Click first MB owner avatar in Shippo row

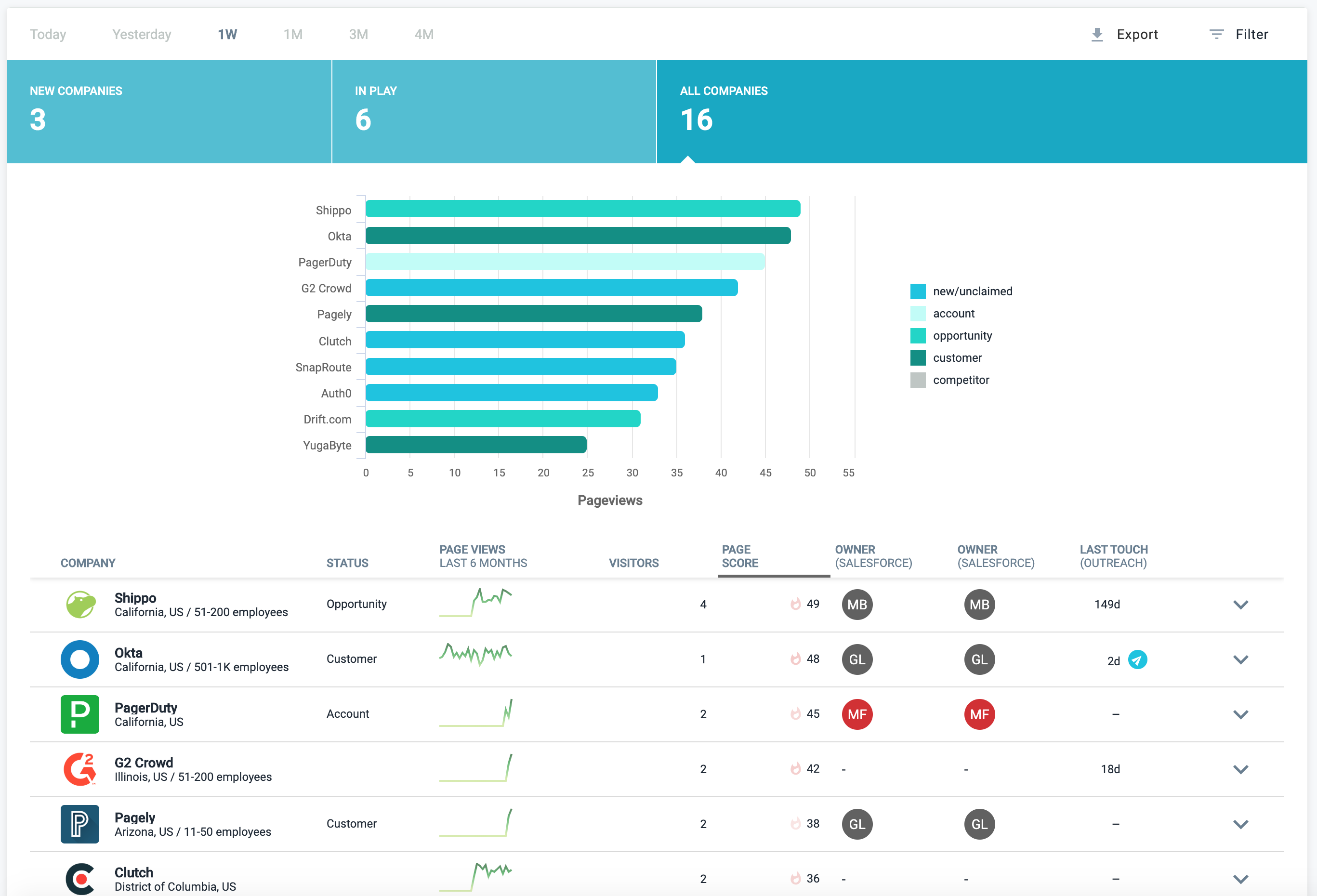[x=857, y=604]
